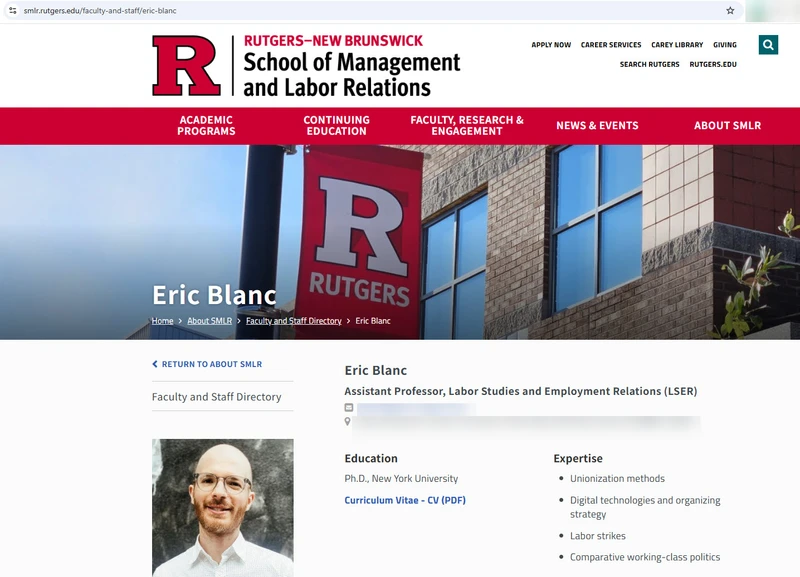Image resolution: width=800 pixels, height=577 pixels.
Task: Click 'Eric Blanc' current breadcrumb text
Action: click(x=373, y=321)
